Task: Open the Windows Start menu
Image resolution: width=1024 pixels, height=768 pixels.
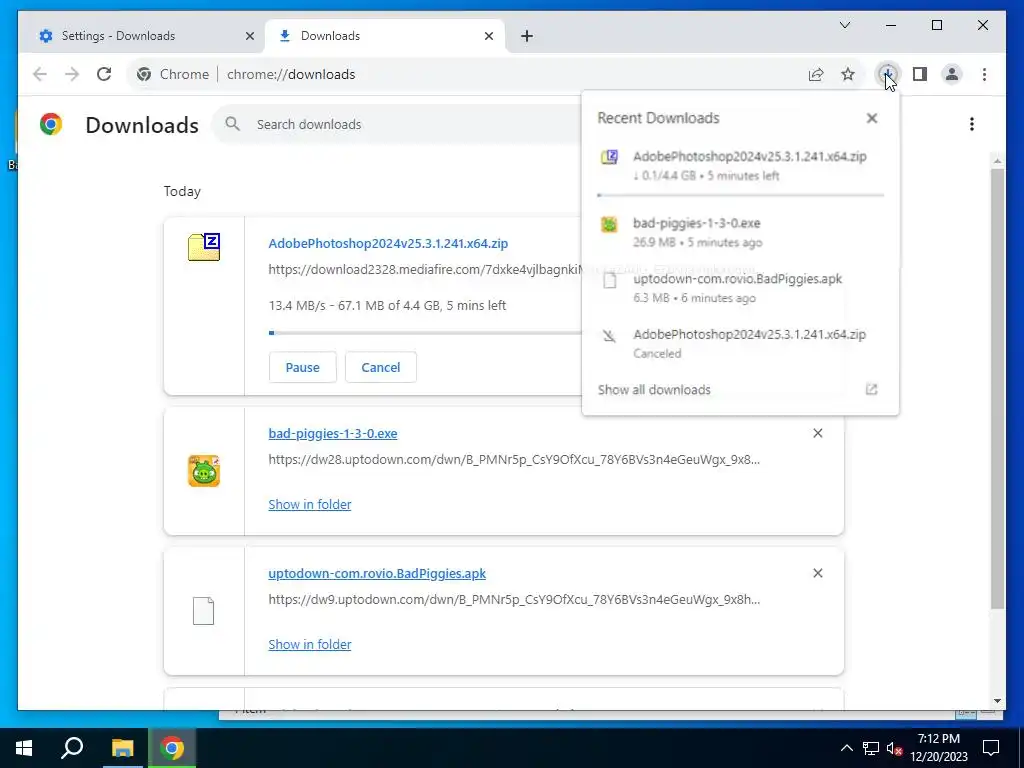Action: click(x=24, y=748)
